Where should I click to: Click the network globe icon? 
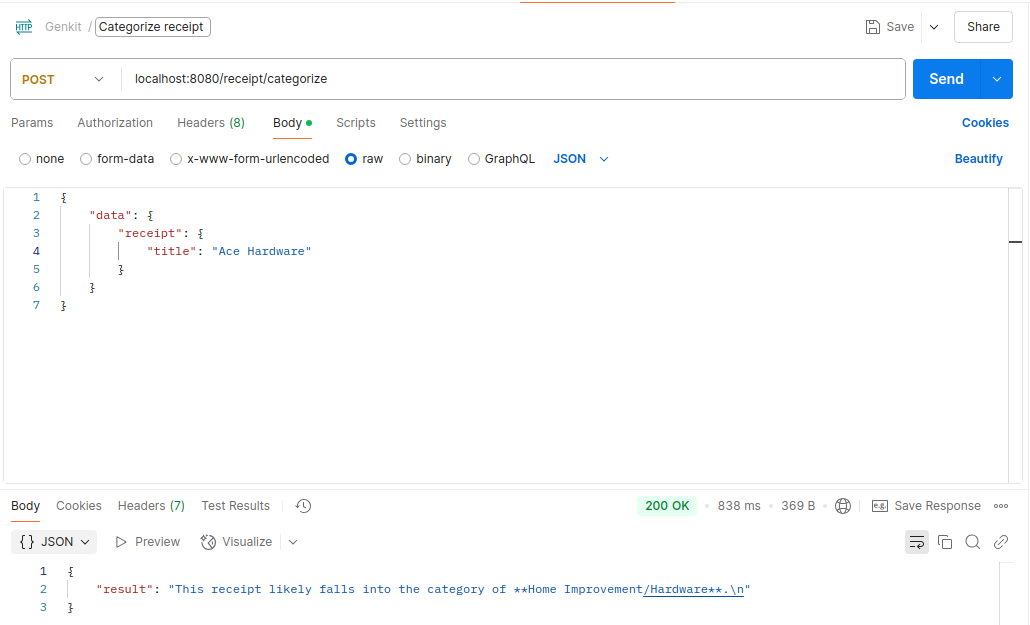[843, 506]
